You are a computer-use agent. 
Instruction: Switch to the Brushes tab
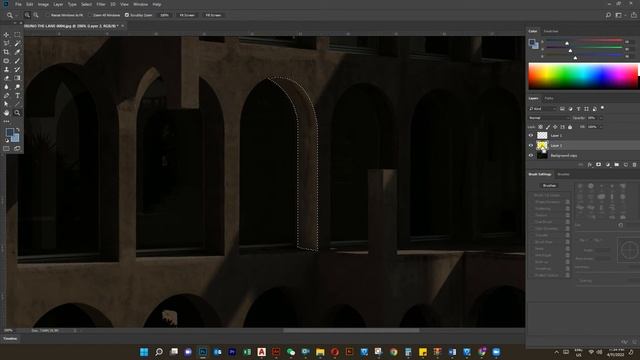pos(564,174)
